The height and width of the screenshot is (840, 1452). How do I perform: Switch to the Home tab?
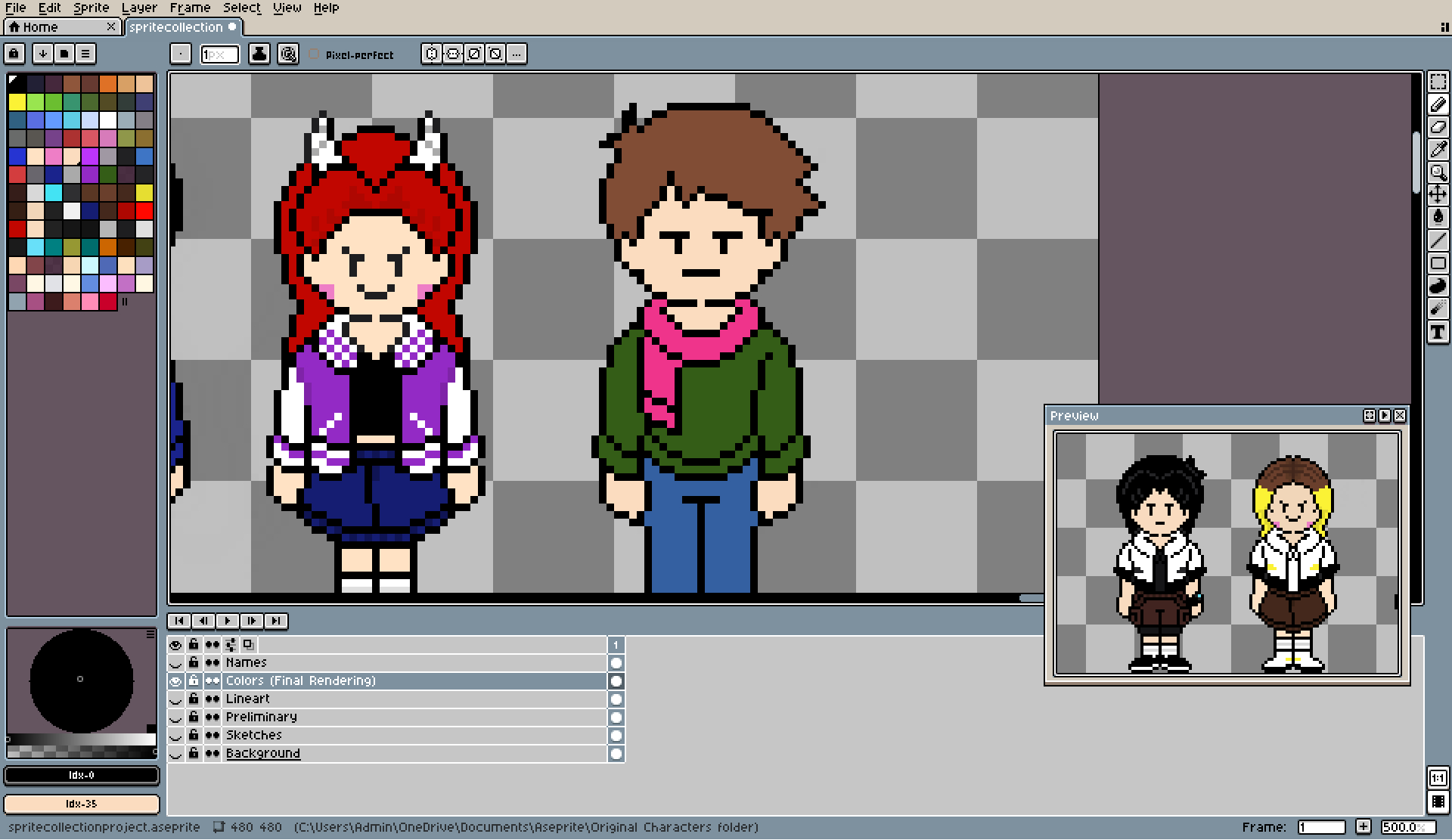pyautogui.click(x=41, y=27)
